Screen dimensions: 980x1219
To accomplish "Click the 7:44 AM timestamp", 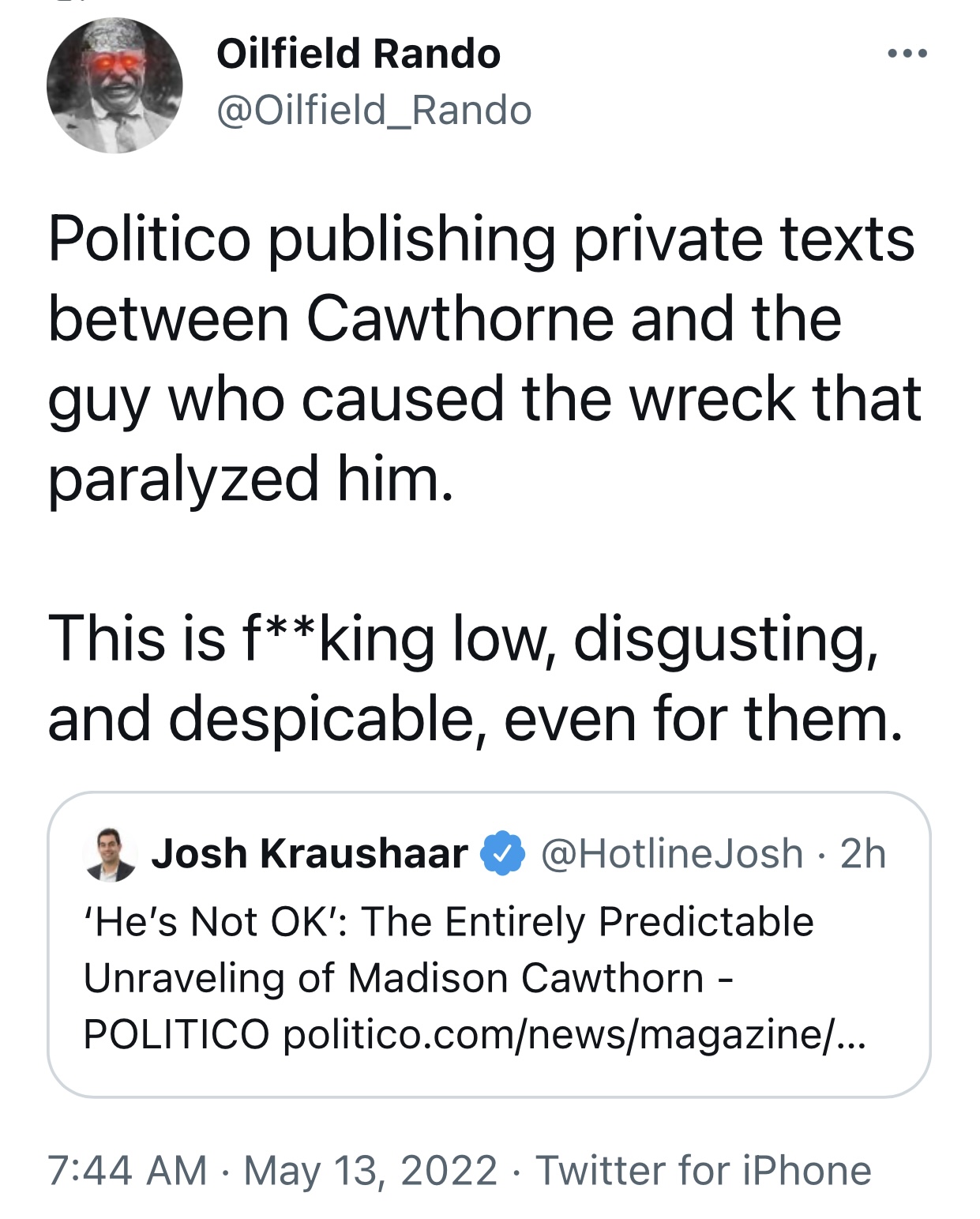I will pos(127,1170).
